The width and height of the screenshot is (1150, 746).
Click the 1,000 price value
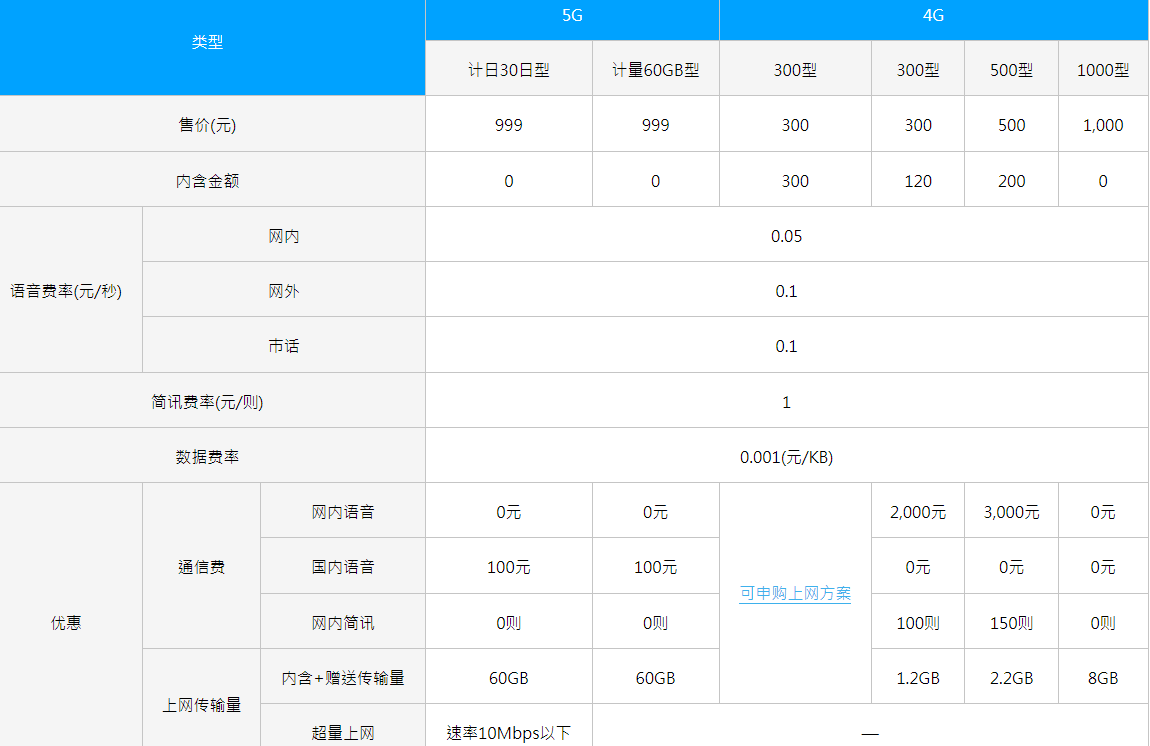coord(1103,125)
